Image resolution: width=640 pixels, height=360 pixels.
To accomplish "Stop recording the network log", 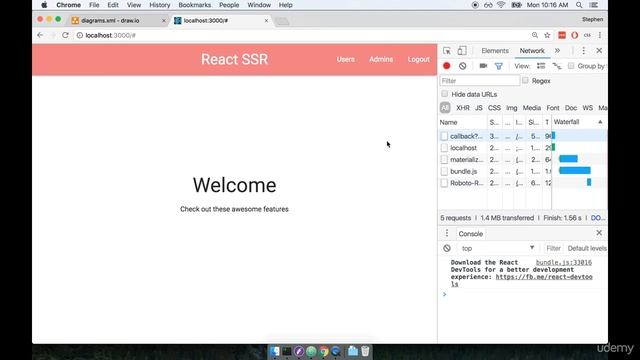I will point(447,66).
